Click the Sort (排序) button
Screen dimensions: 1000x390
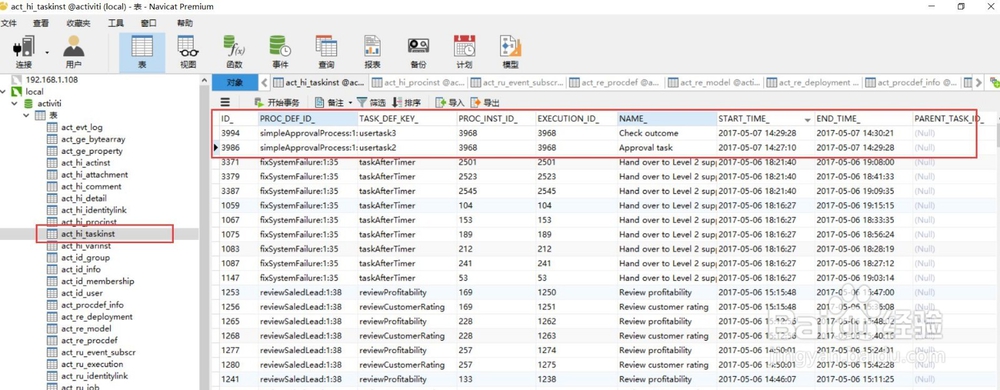pyautogui.click(x=406, y=103)
